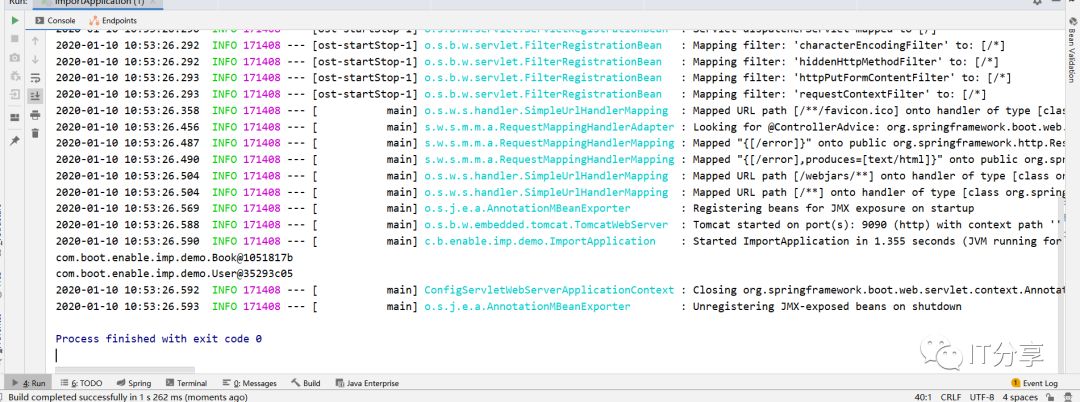
Task: Click the 'characterEncodingFilter' mapping message
Action: tap(849, 45)
